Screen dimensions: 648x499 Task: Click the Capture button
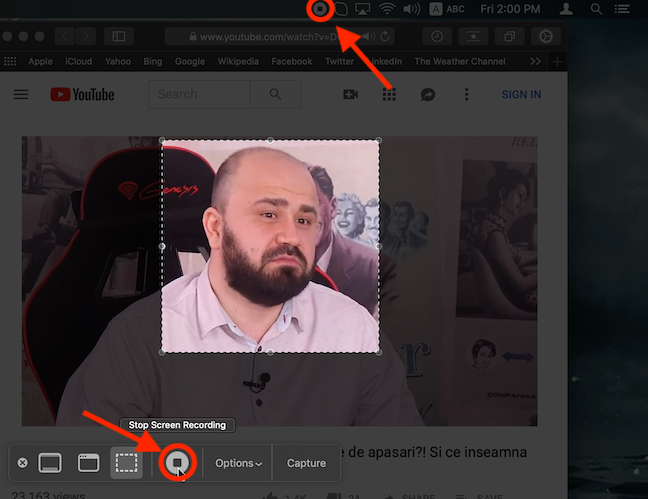(x=306, y=463)
